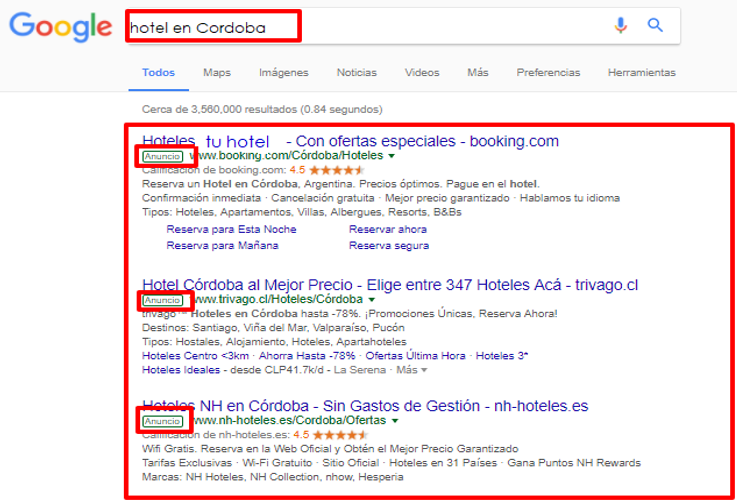Click the www.nh-hoteles.es/Cordoba/Ofertas URL text
The image size is (737, 502).
point(290,420)
